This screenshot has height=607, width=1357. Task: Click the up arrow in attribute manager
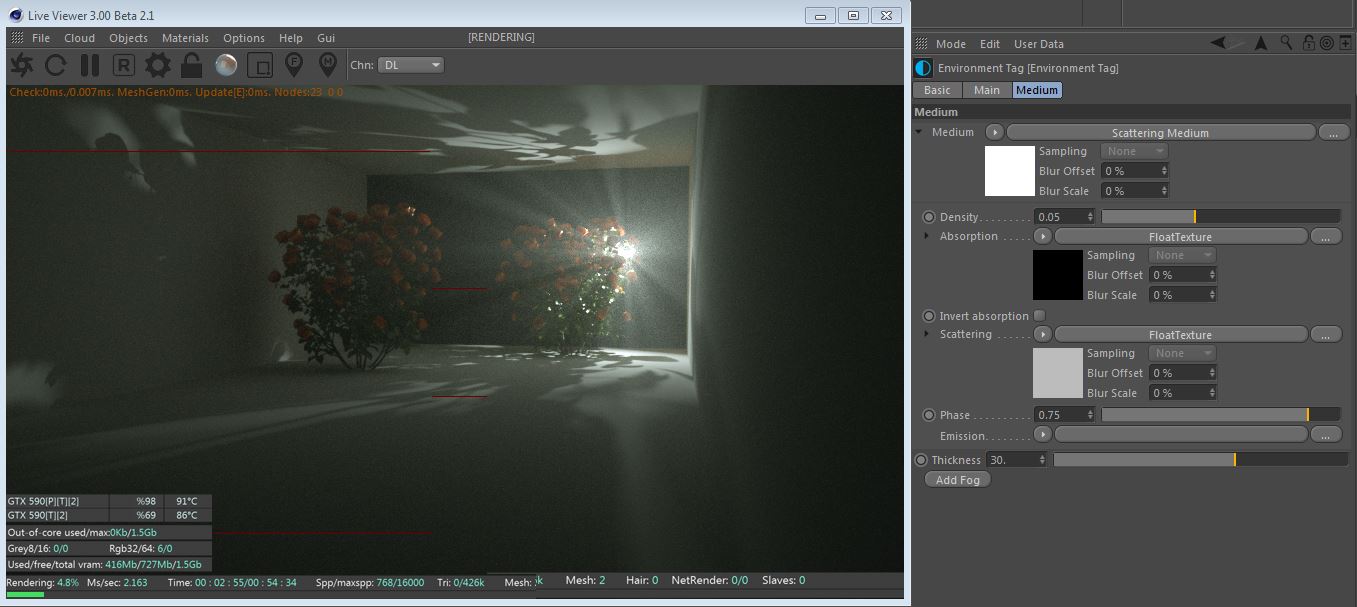[x=1261, y=43]
